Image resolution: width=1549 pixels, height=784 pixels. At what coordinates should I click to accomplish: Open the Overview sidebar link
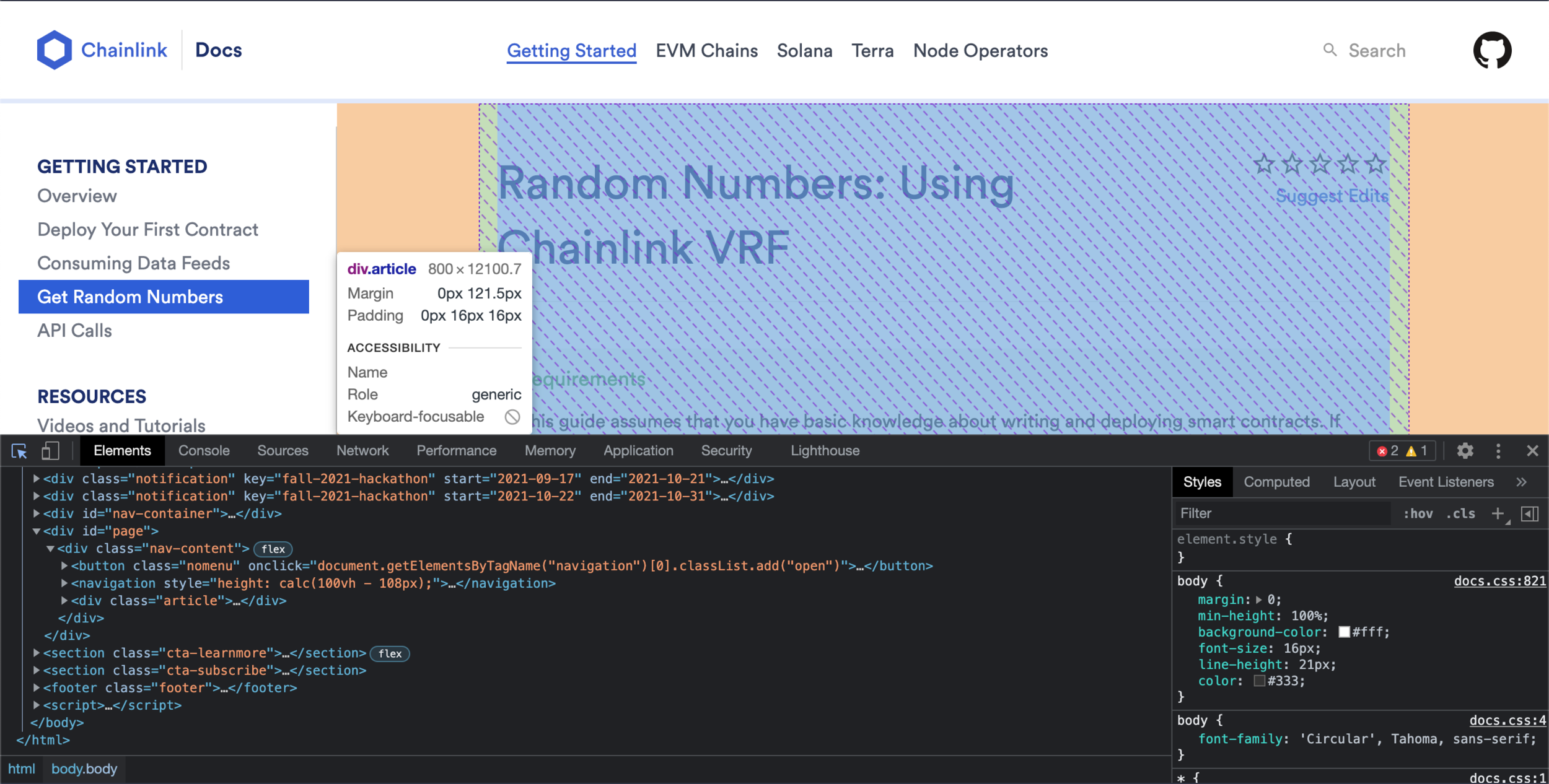tap(77, 196)
